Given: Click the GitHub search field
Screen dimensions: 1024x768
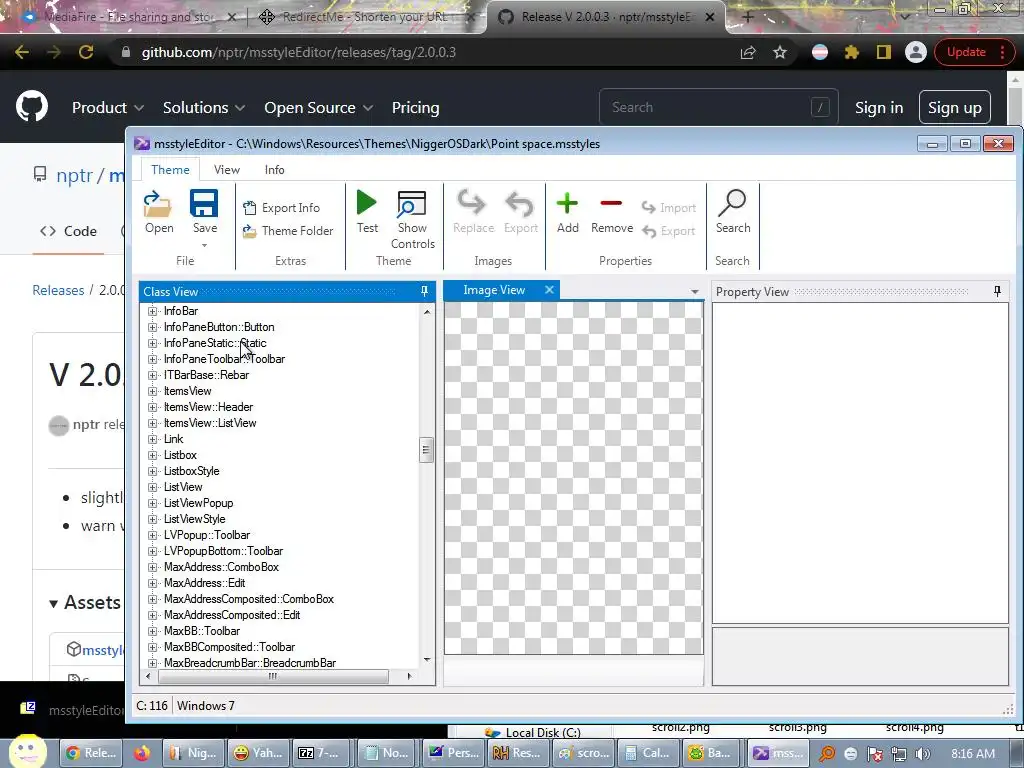Looking at the screenshot, I should pyautogui.click(x=718, y=107).
